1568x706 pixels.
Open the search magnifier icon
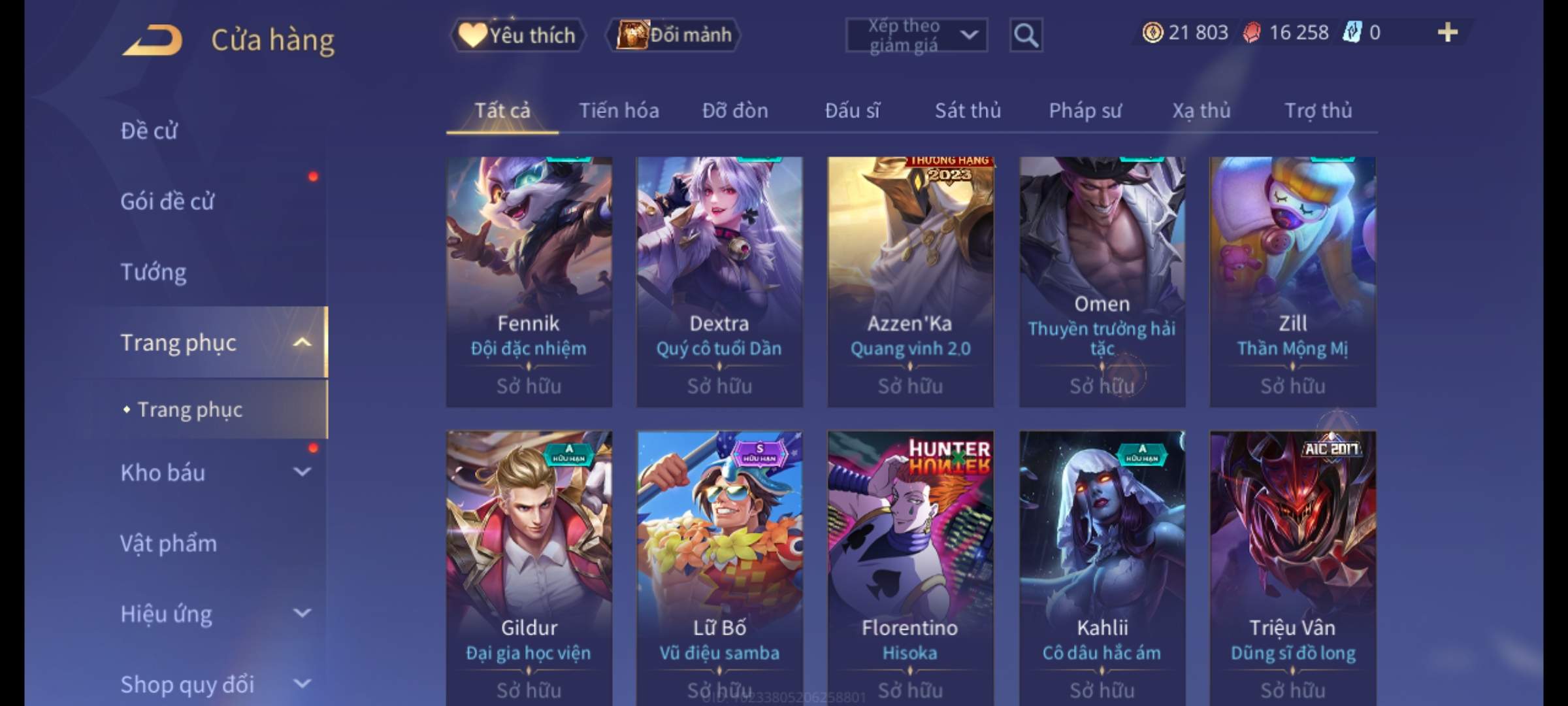pyautogui.click(x=1026, y=35)
